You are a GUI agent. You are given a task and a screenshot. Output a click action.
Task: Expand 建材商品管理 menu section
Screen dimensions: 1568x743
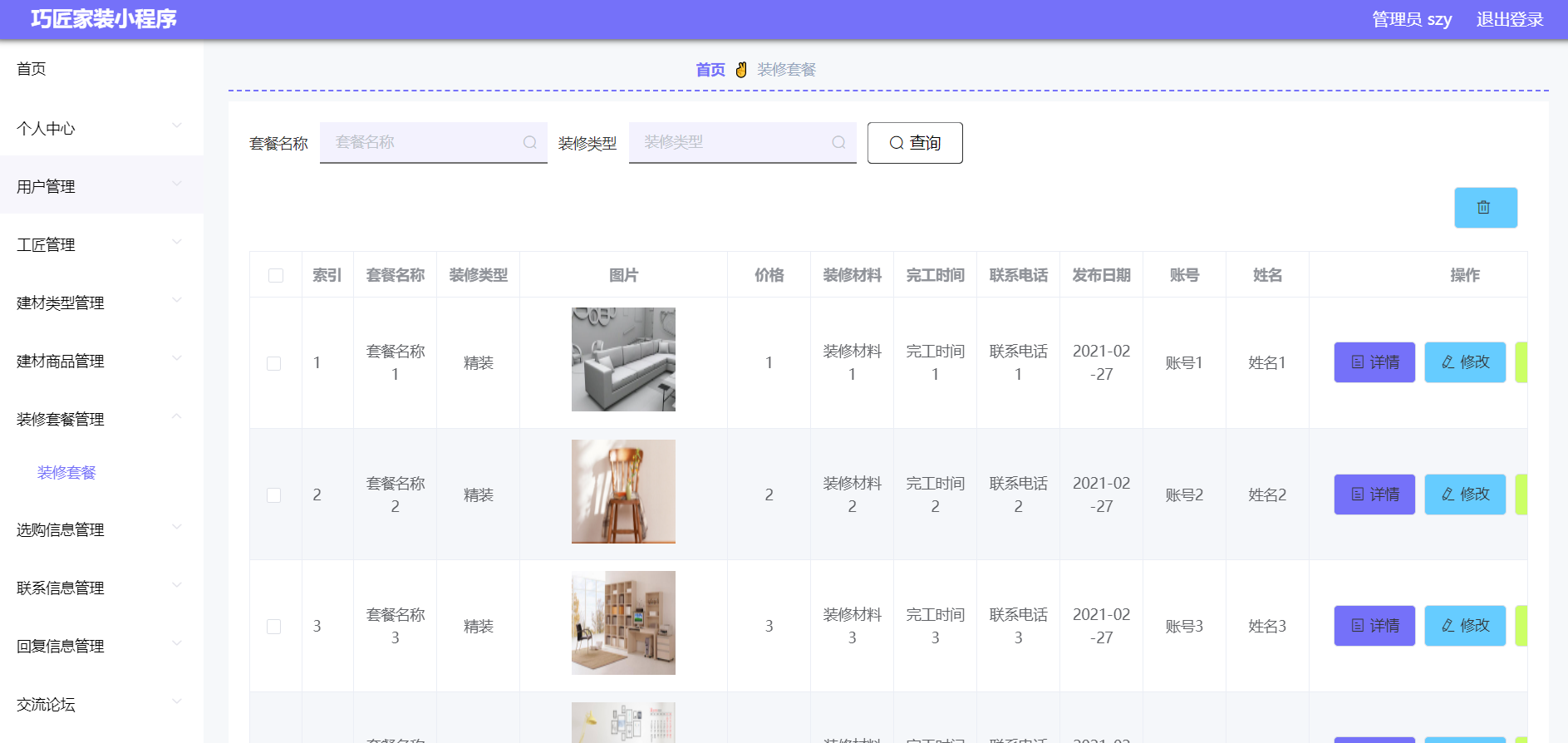click(101, 361)
